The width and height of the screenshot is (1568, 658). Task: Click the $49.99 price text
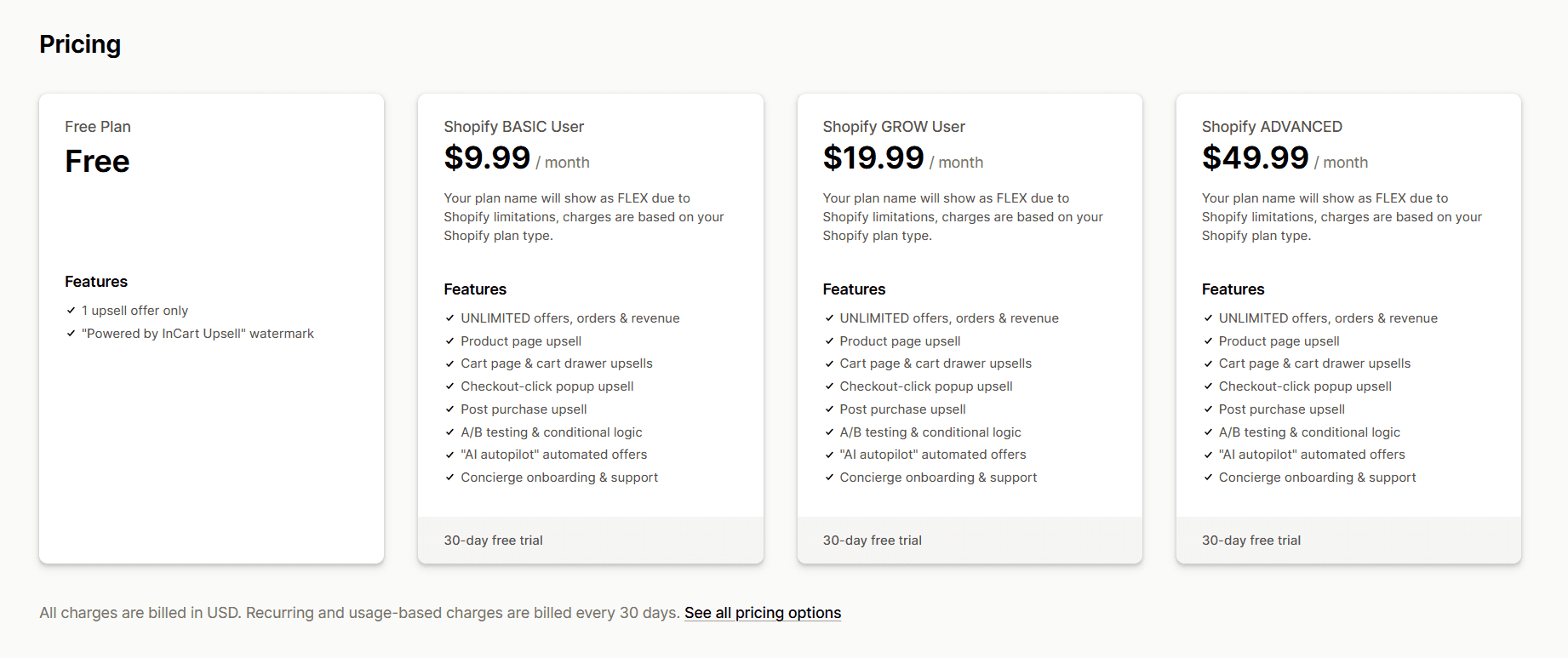(1255, 158)
